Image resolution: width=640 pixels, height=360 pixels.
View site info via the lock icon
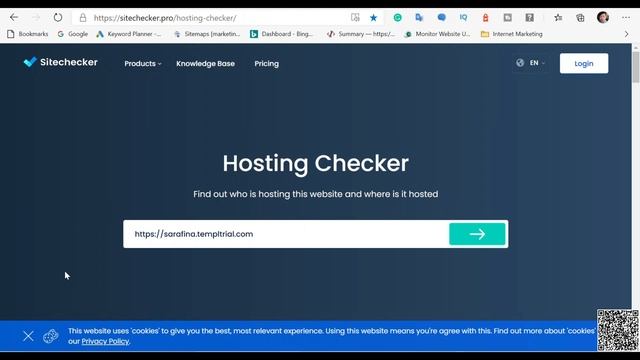tap(83, 18)
